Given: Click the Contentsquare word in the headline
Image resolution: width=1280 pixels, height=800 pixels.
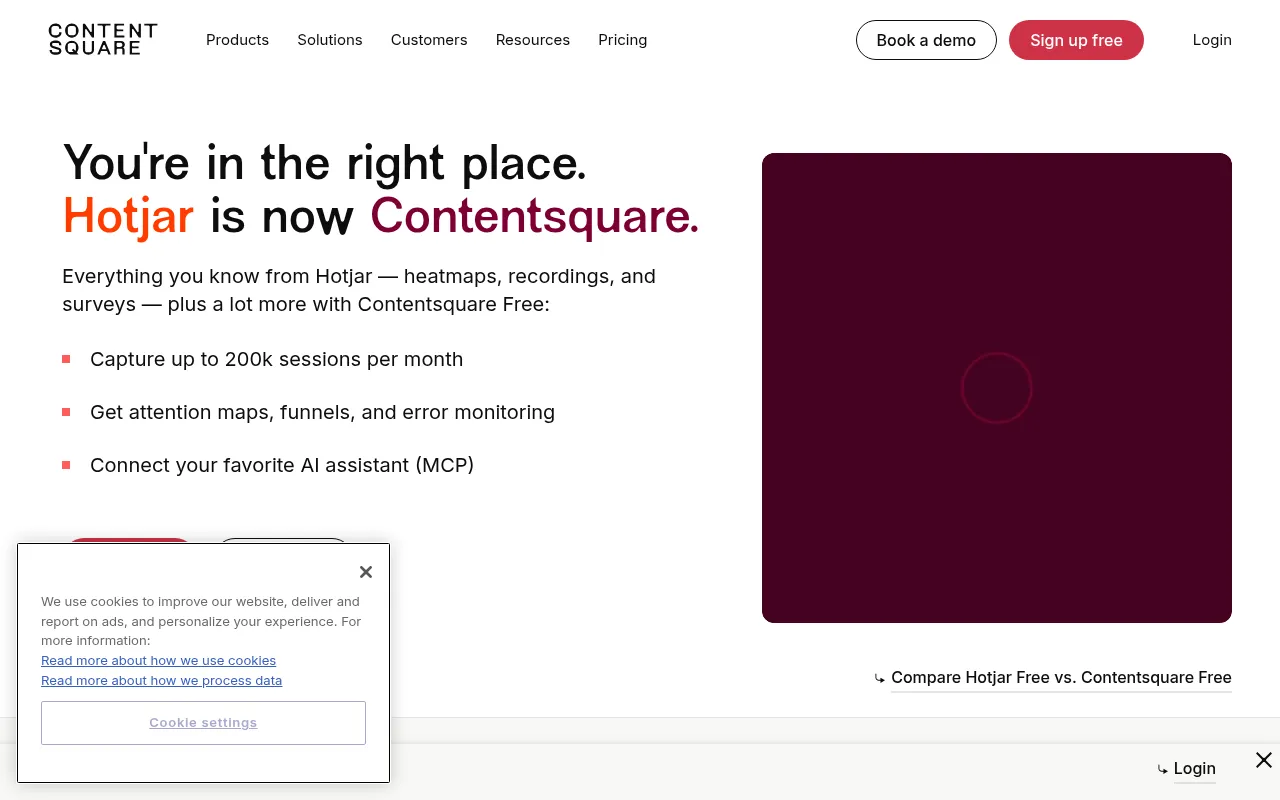Looking at the screenshot, I should 535,215.
